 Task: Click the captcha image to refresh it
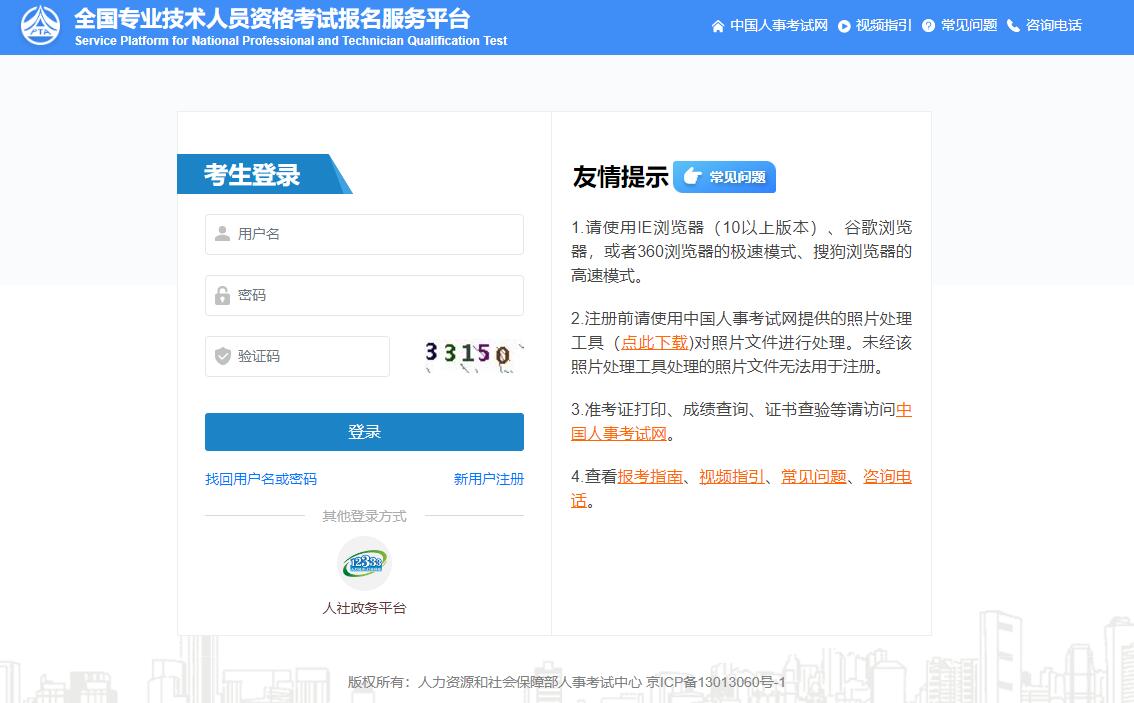pos(471,355)
